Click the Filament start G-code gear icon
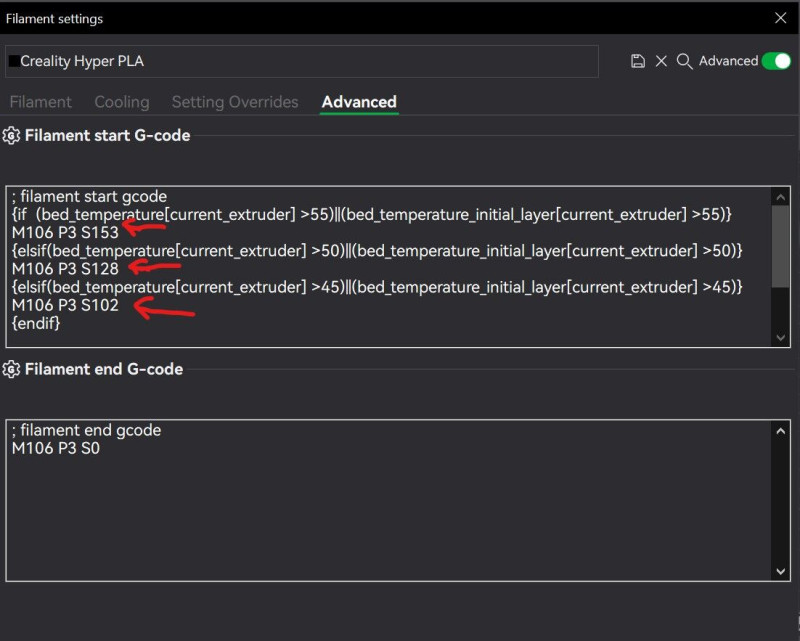 tap(11, 136)
